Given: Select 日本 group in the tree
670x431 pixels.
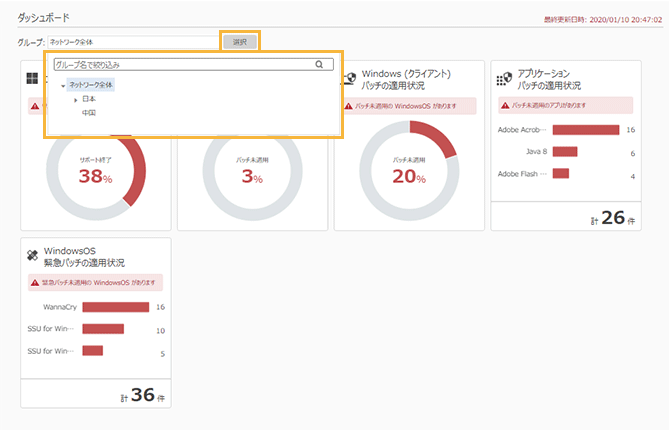Looking at the screenshot, I should [89, 99].
